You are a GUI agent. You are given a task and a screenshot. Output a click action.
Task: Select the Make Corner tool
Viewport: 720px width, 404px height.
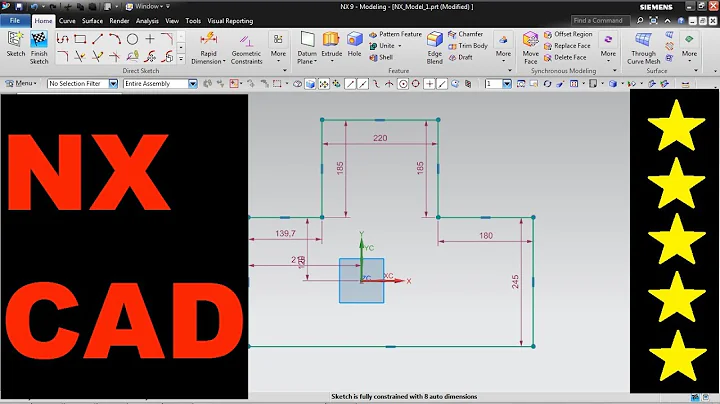[115, 56]
